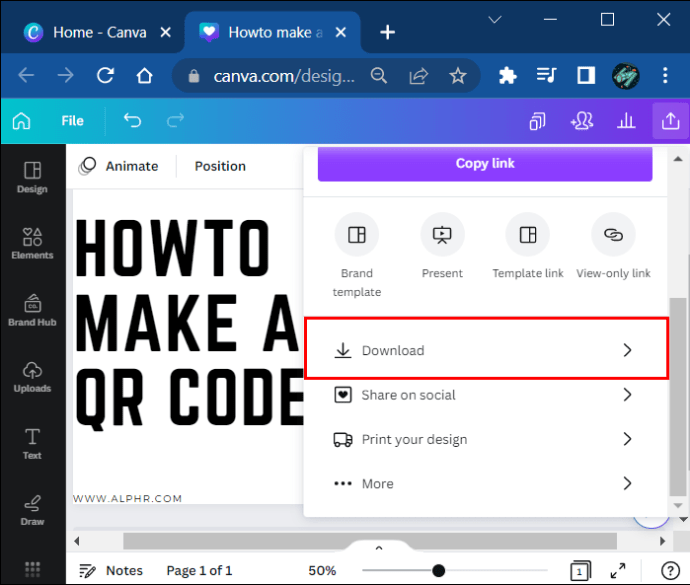
Task: Open the Brand Hub panel
Action: (32, 311)
